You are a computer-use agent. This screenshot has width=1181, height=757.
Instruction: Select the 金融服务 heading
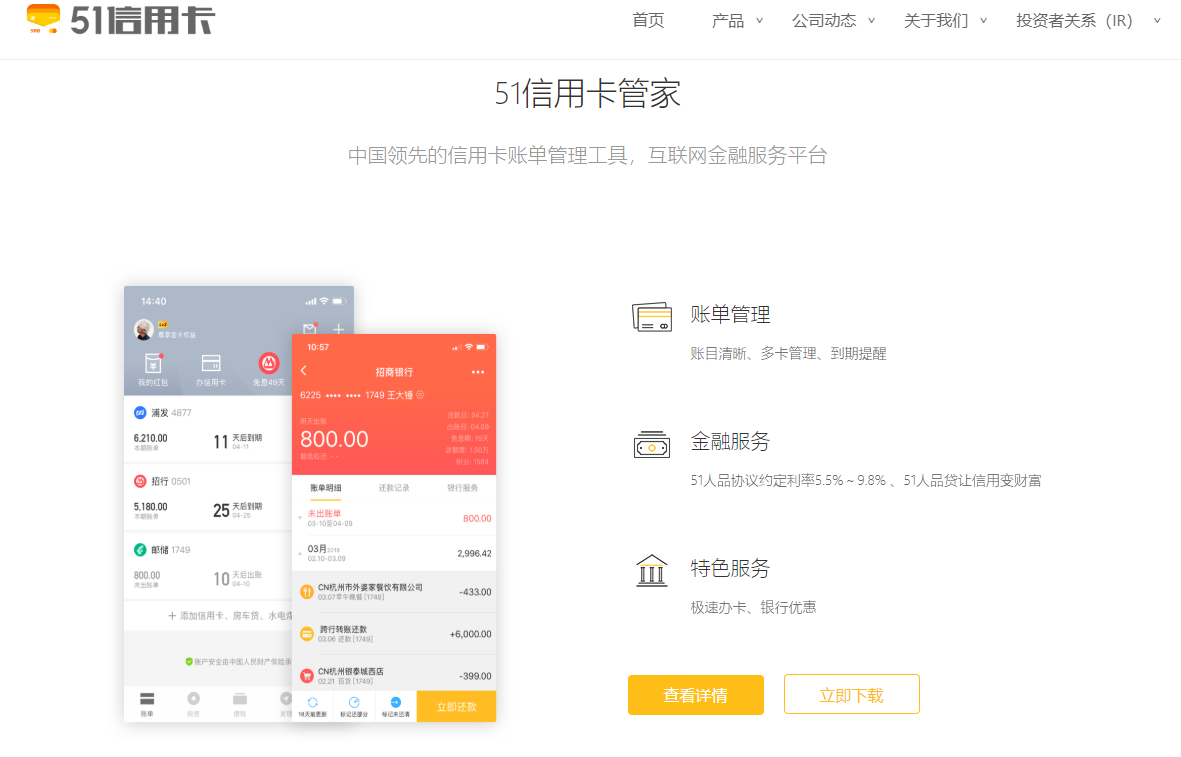731,441
